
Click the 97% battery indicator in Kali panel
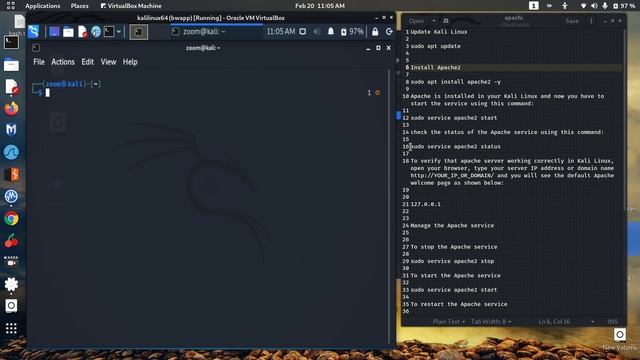click(x=352, y=31)
